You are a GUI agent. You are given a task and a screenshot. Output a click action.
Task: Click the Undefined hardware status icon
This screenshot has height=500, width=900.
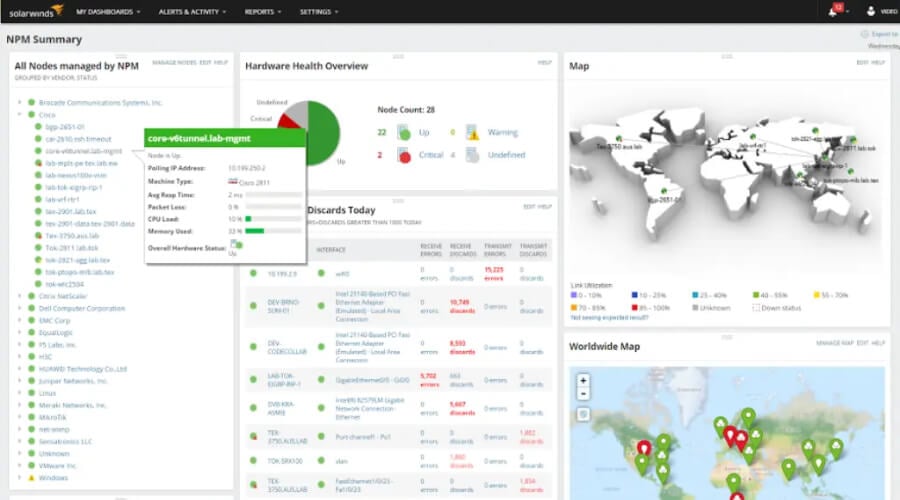click(x=472, y=155)
